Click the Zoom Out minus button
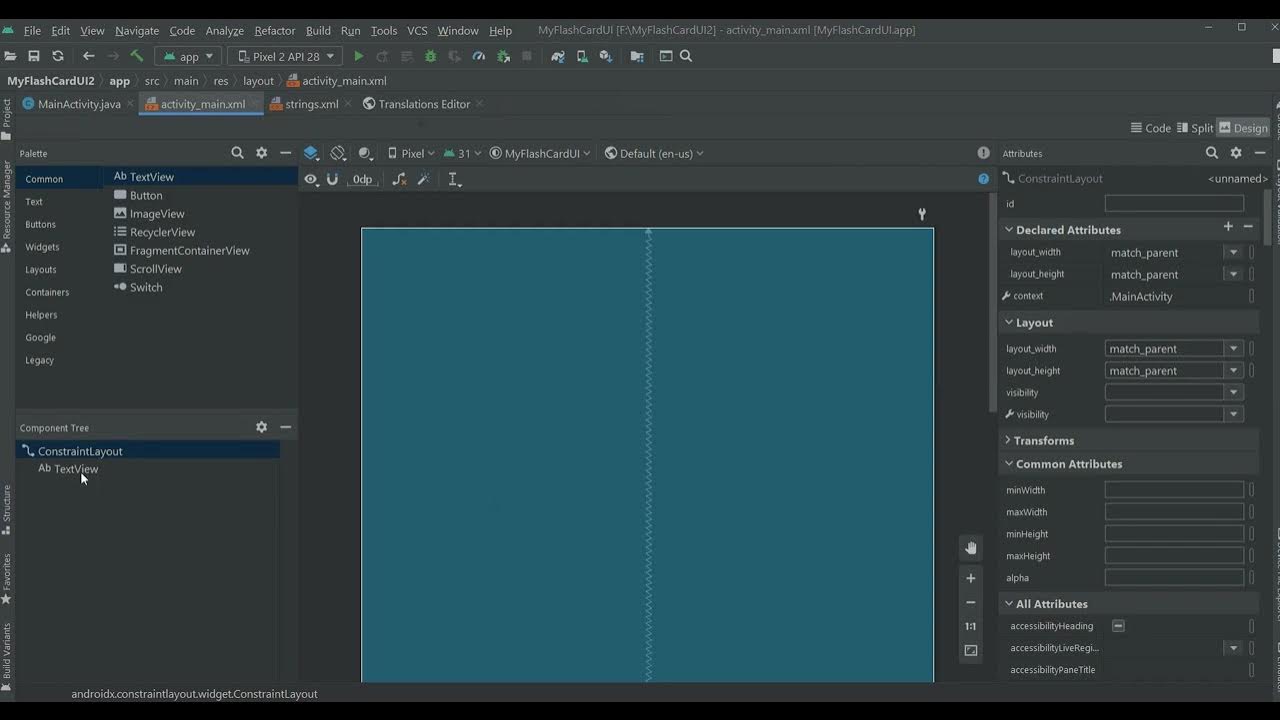 pyautogui.click(x=970, y=602)
